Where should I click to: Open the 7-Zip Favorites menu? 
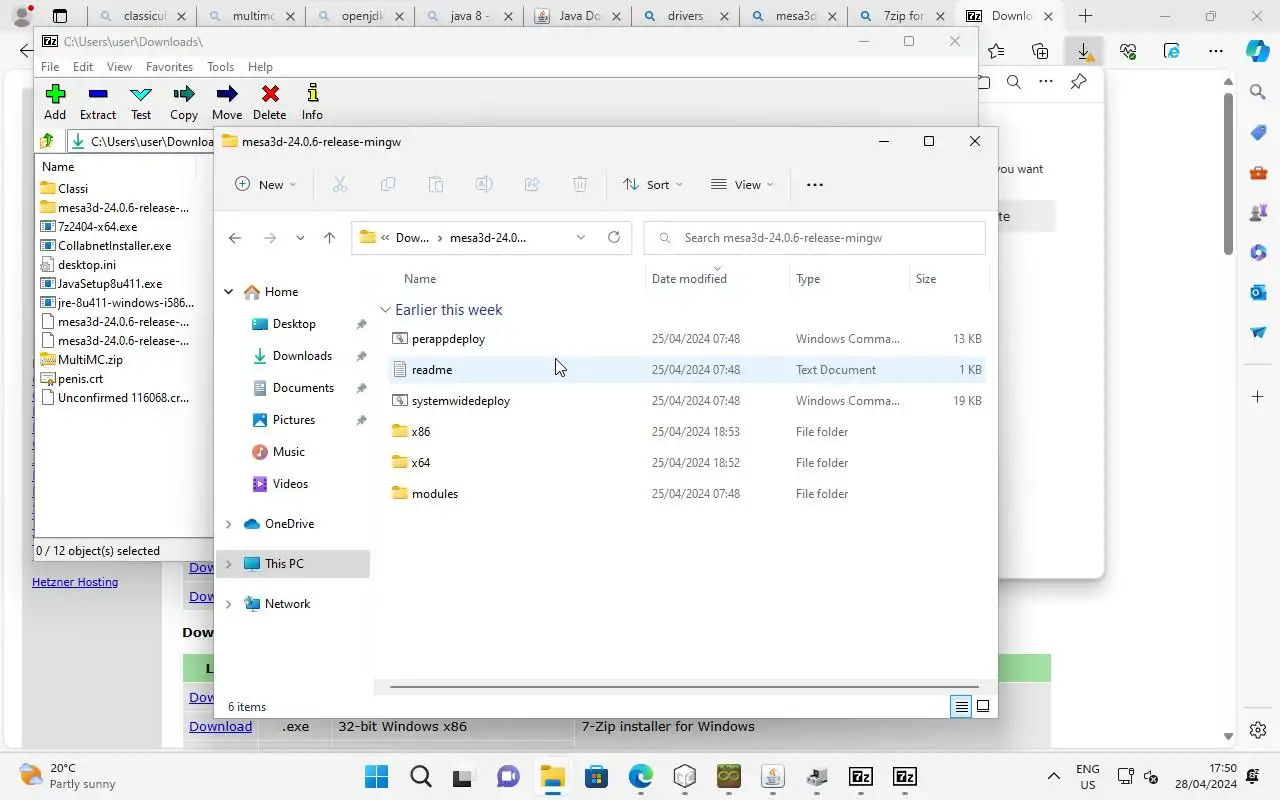coord(169,67)
